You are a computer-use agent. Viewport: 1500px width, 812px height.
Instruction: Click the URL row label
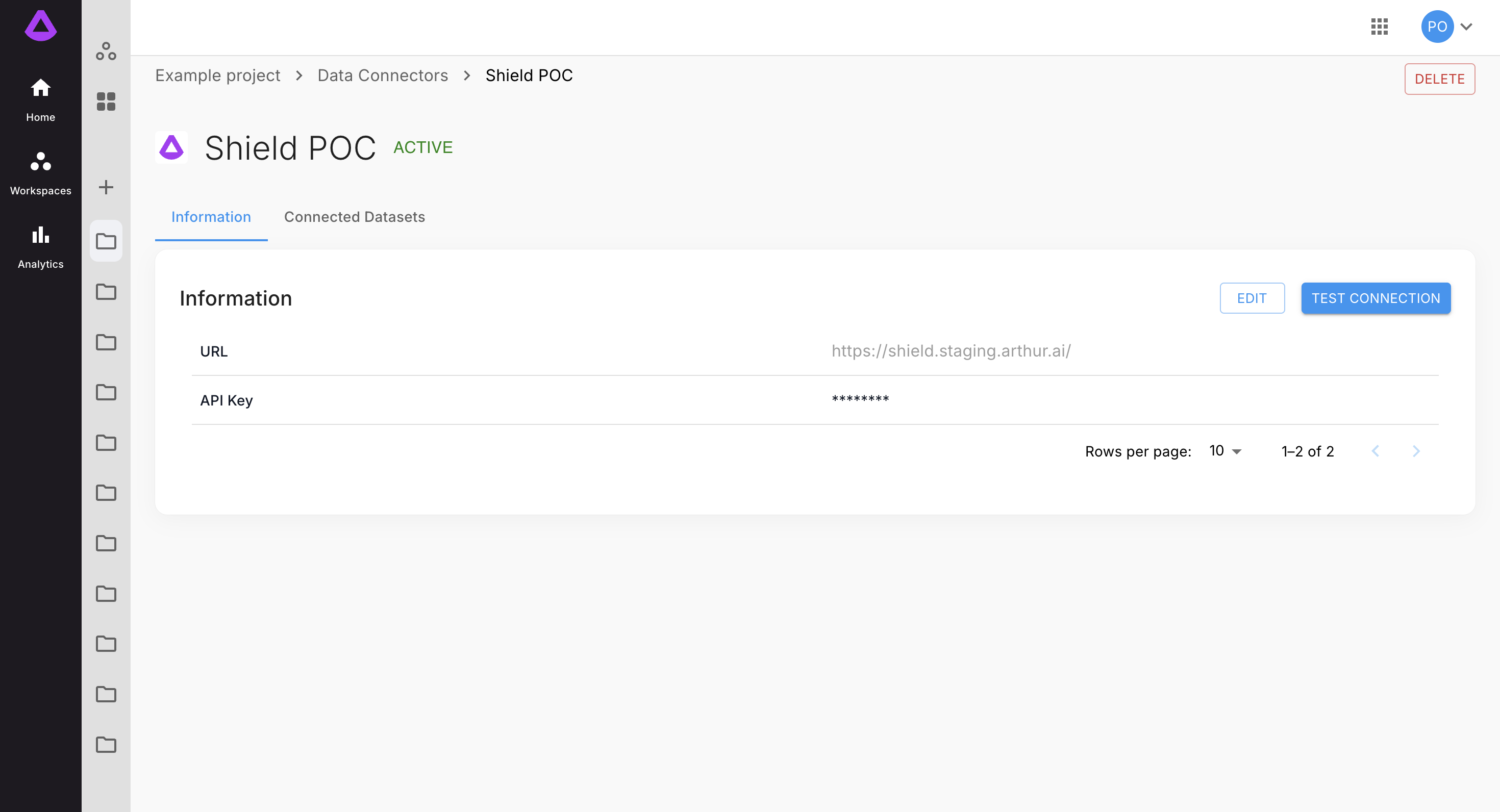coord(214,351)
